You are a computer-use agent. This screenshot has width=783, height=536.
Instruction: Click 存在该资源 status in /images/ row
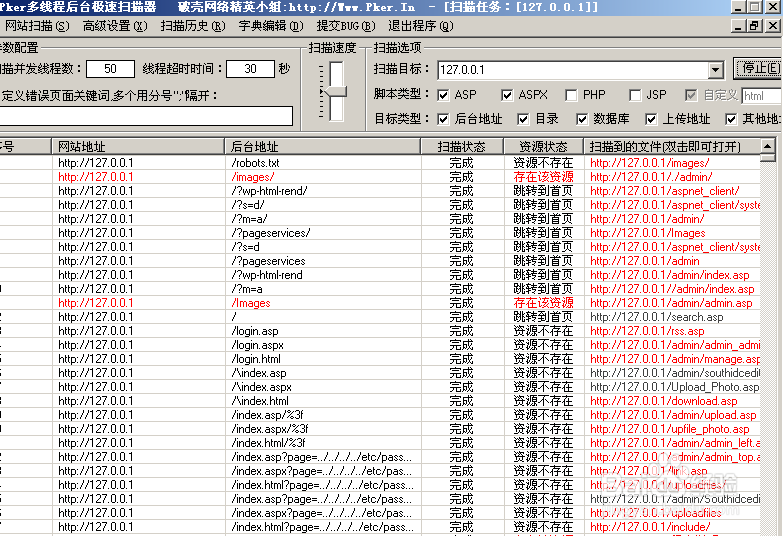[x=543, y=177]
